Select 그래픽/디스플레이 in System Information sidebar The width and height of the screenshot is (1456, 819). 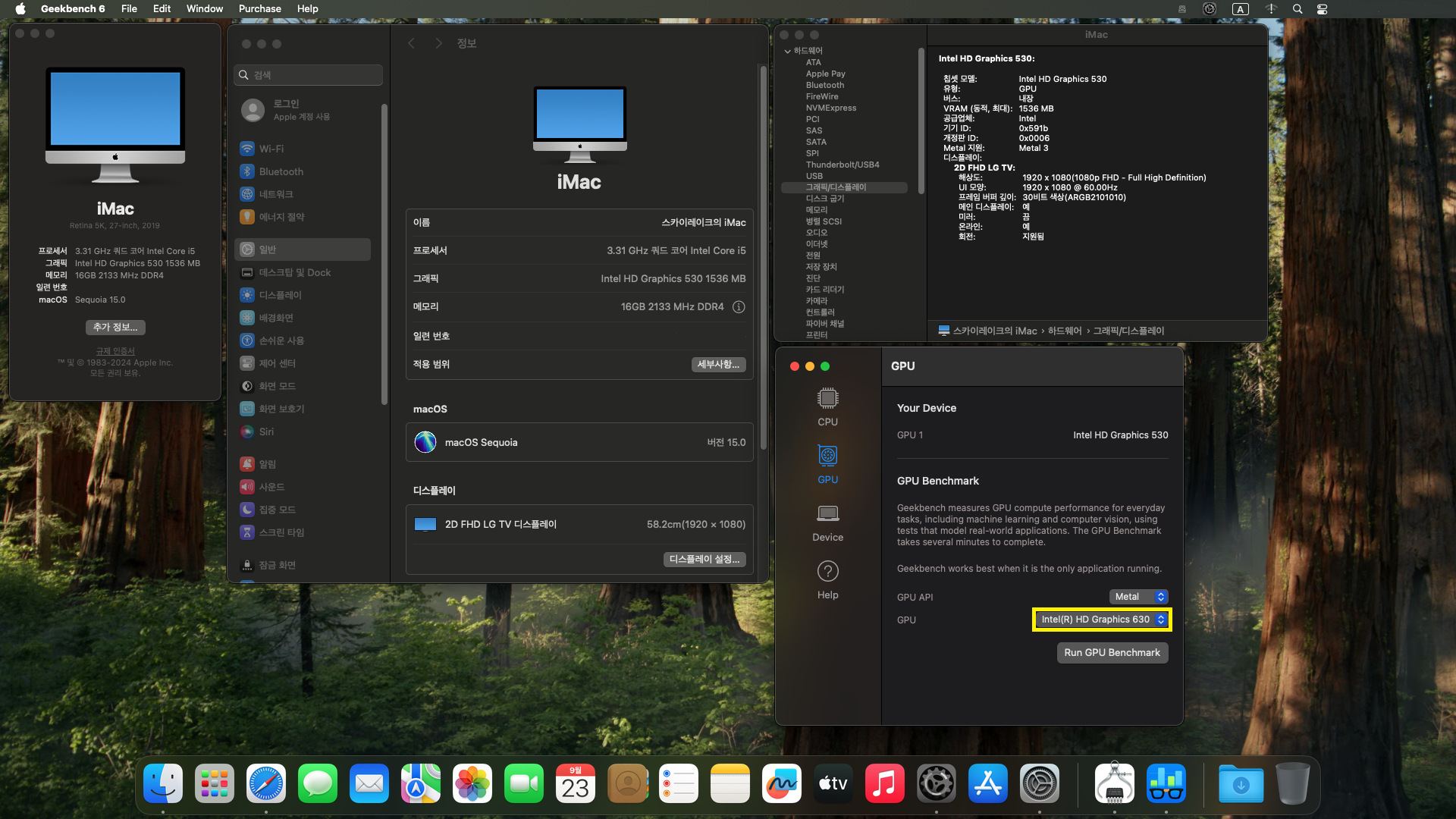pos(844,187)
